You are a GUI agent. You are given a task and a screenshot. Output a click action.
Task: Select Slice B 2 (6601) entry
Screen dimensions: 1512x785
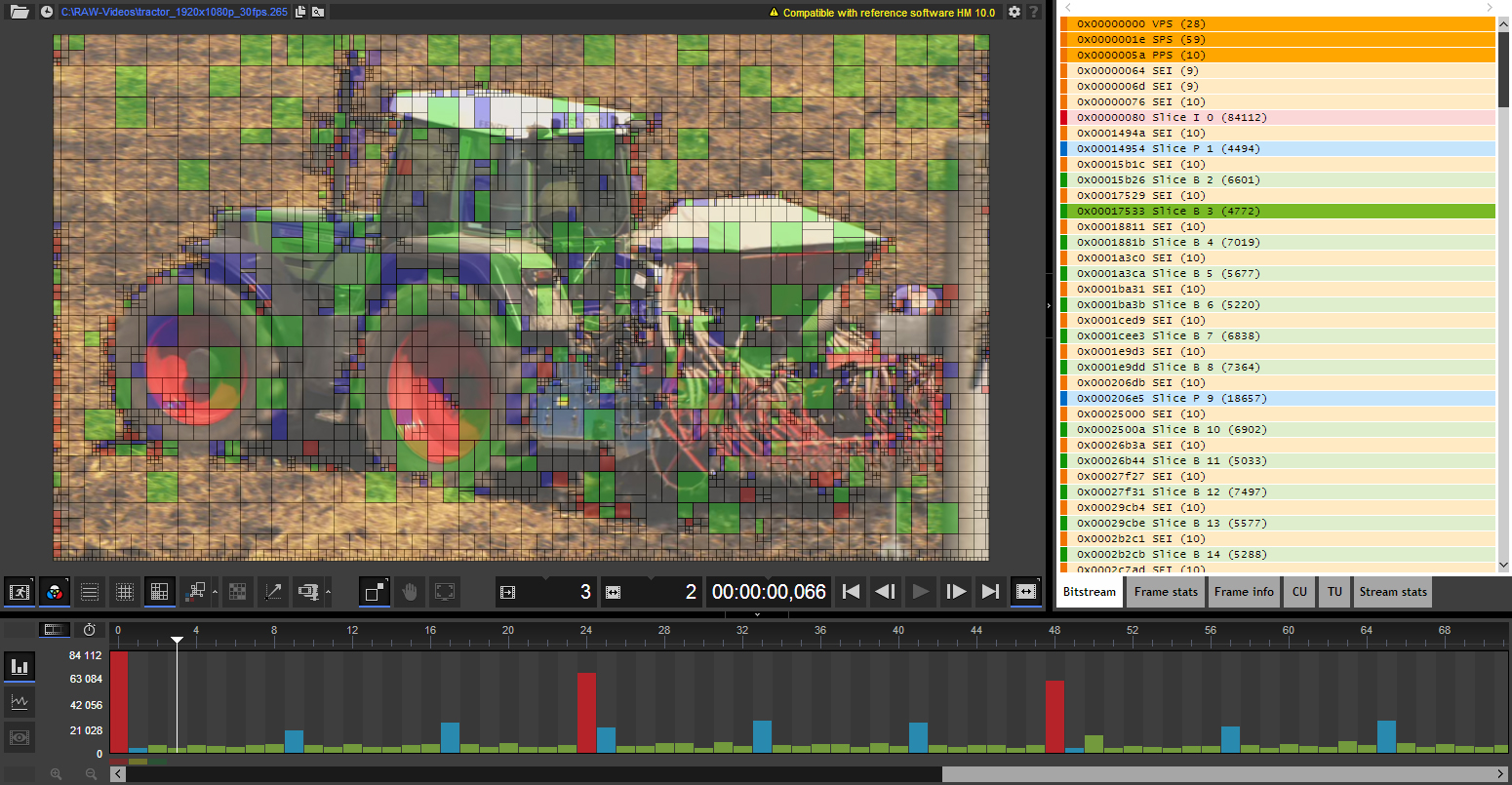click(x=1278, y=179)
